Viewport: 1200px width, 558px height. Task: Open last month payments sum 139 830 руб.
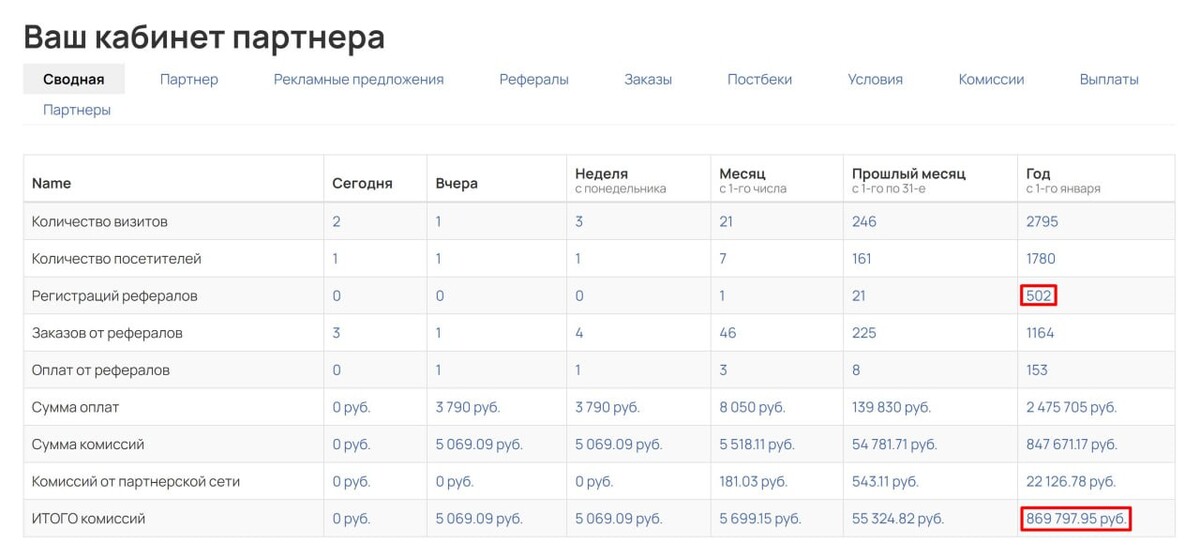coord(891,407)
